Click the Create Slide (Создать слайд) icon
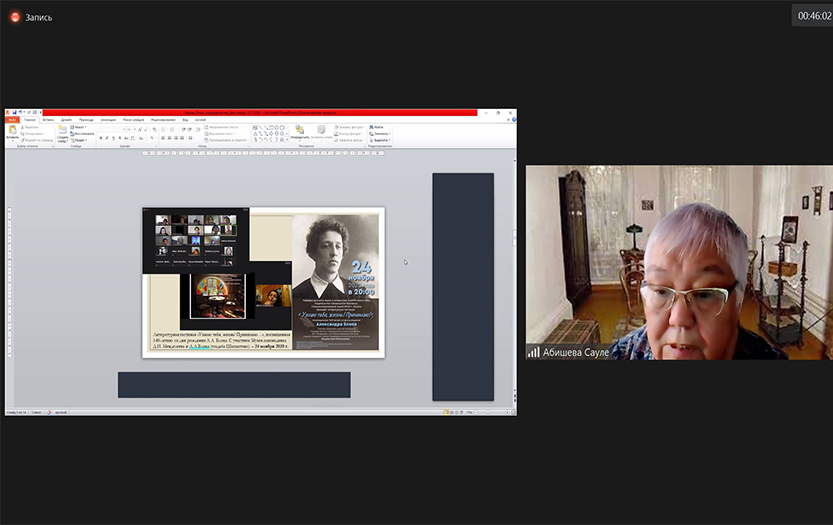Viewport: 833px width, 525px height. (x=62, y=131)
